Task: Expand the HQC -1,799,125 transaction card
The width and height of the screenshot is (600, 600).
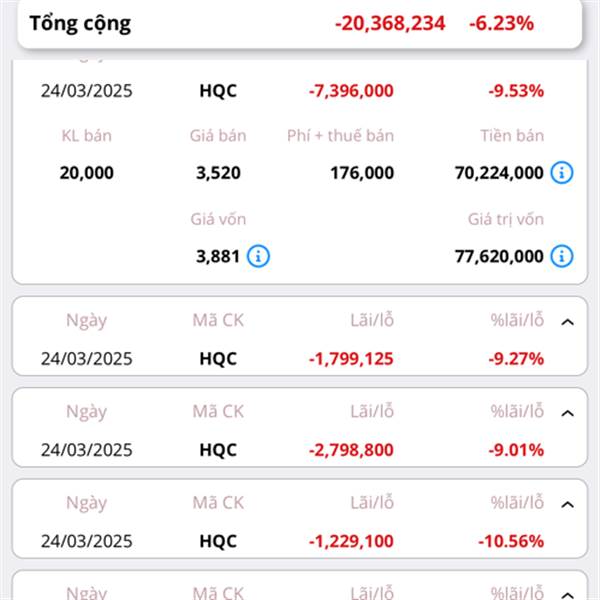Action: click(567, 322)
